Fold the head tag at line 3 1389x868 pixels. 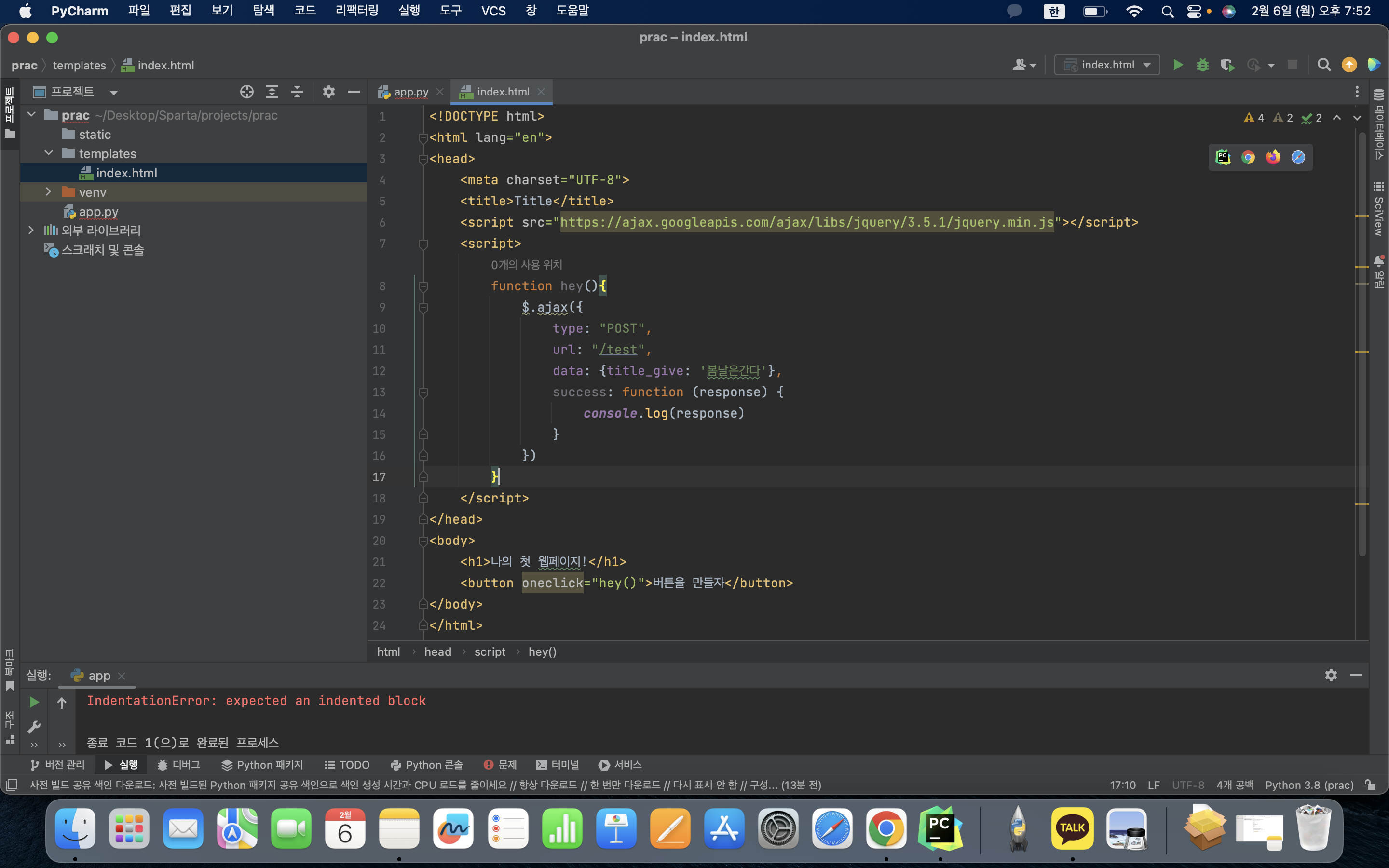pos(423,159)
